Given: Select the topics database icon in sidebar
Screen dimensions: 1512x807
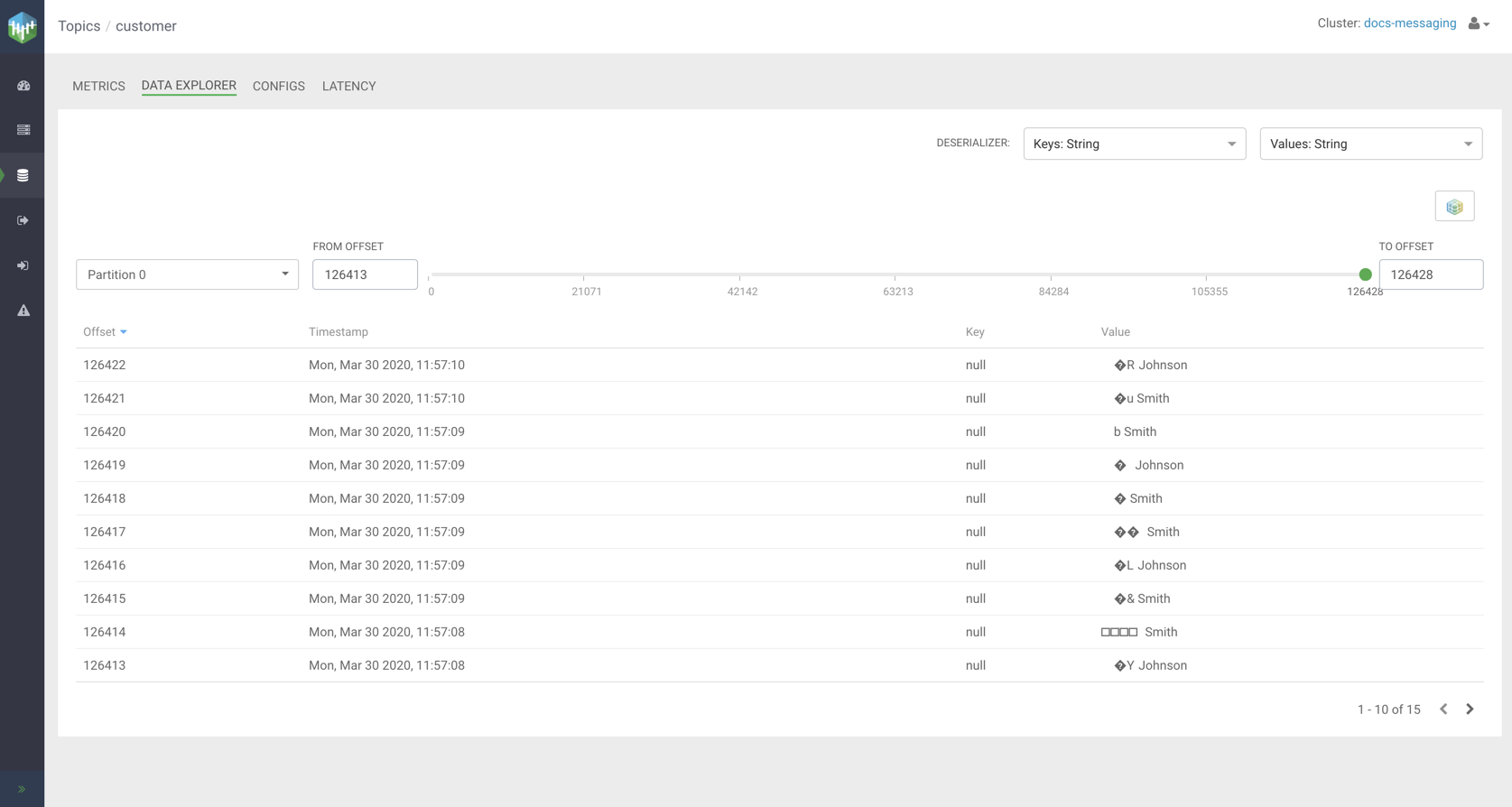Looking at the screenshot, I should tap(23, 175).
